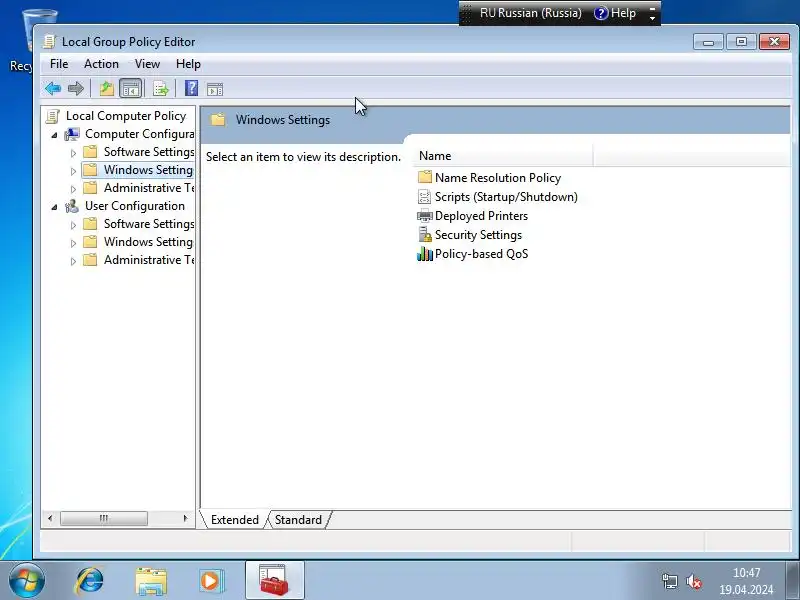Click Scripts (Startup/Shutdown) text
The image size is (800, 600).
[x=506, y=196]
